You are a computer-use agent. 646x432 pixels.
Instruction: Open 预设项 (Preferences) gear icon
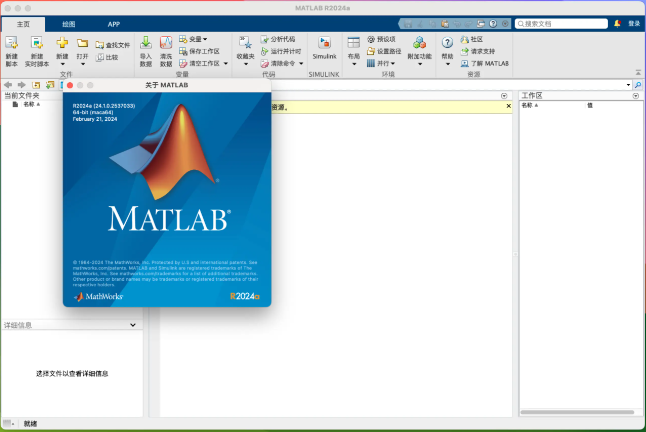(371, 39)
